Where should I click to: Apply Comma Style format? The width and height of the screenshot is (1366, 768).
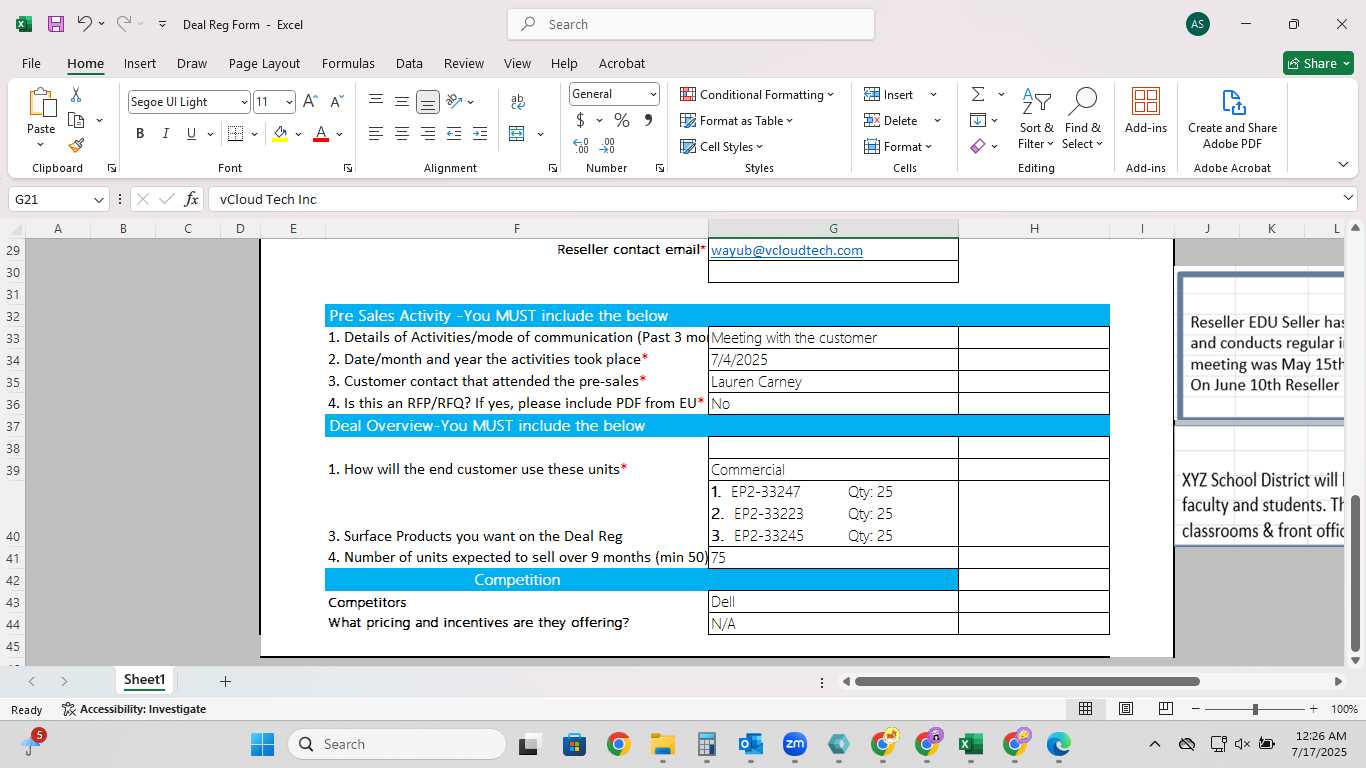click(x=648, y=120)
